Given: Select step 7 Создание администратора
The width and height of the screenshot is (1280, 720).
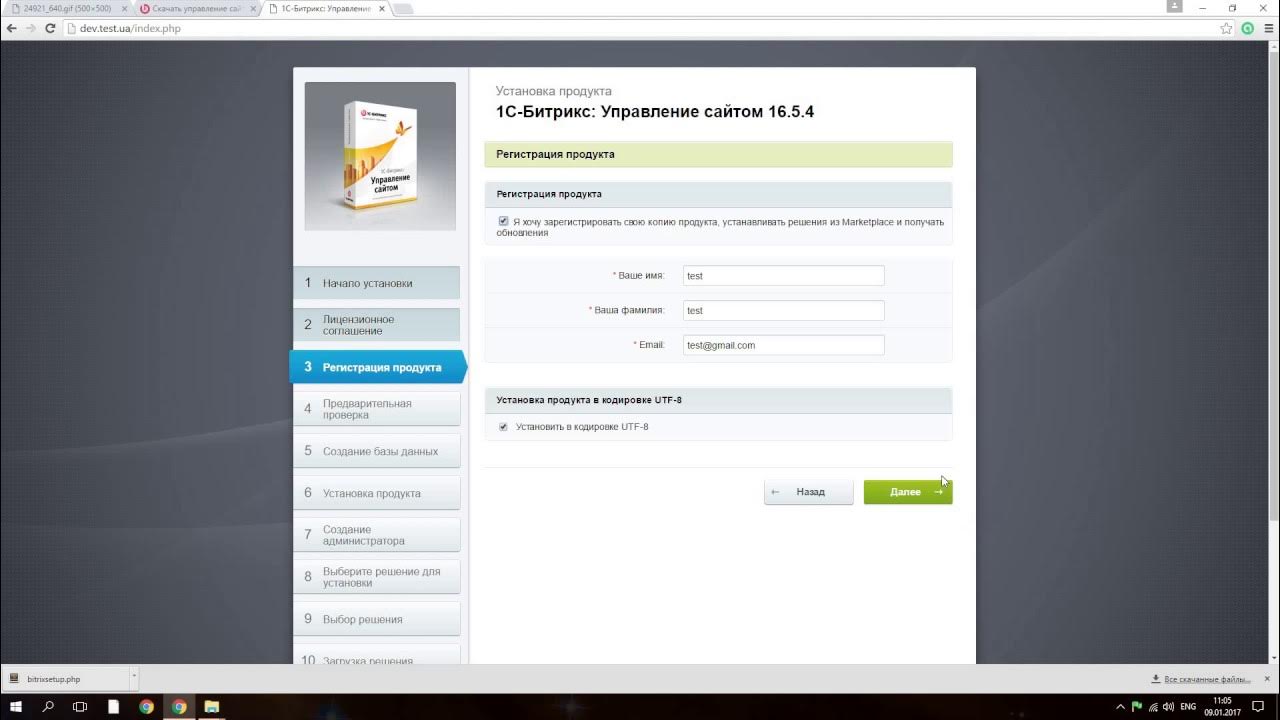Looking at the screenshot, I should [x=376, y=535].
